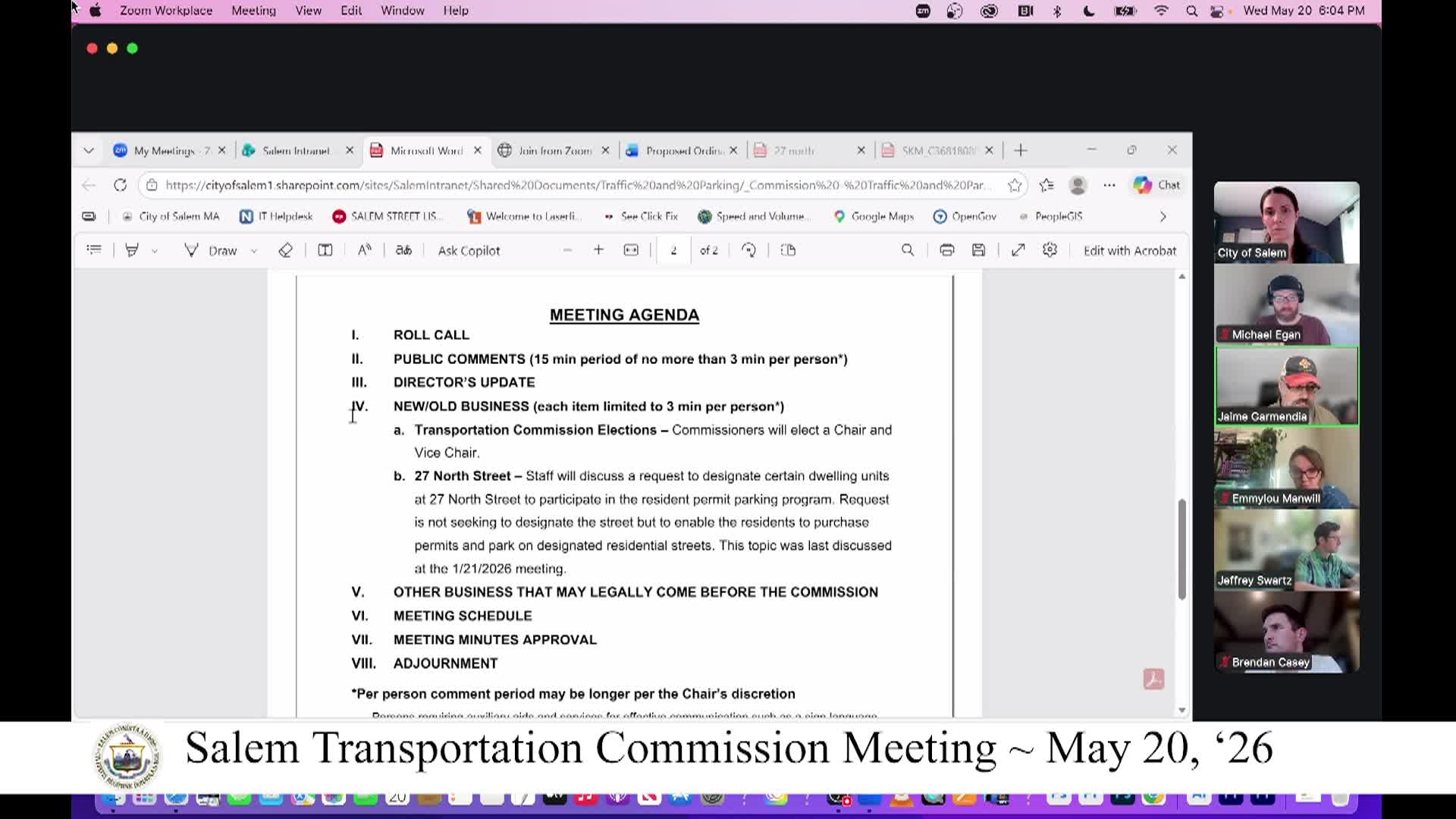Activate Read aloud in PDF toolbar
This screenshot has width=1456, height=819.
[x=365, y=250]
